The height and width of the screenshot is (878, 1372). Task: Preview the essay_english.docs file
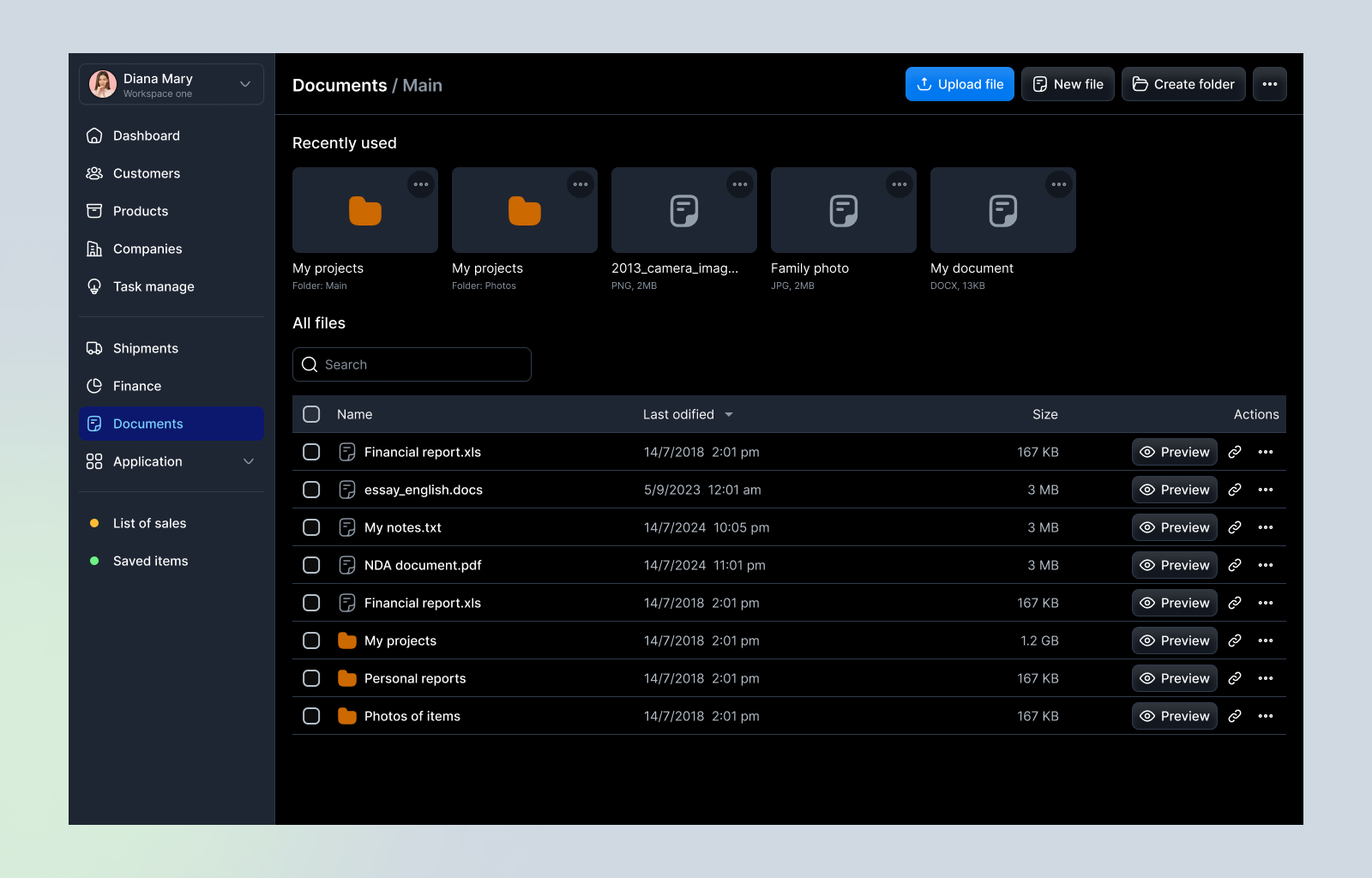tap(1174, 490)
